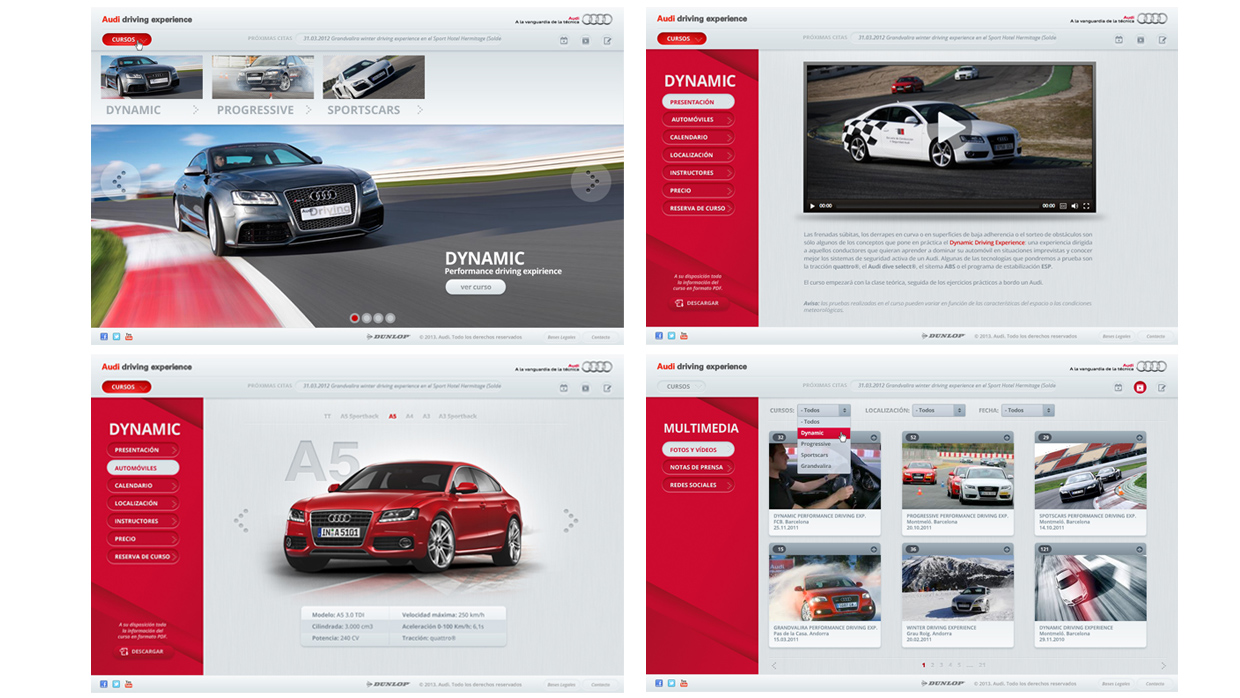Image resolution: width=1240 pixels, height=698 pixels.
Task: Open Redes sociales in the Multimedia sidebar
Action: [x=697, y=485]
